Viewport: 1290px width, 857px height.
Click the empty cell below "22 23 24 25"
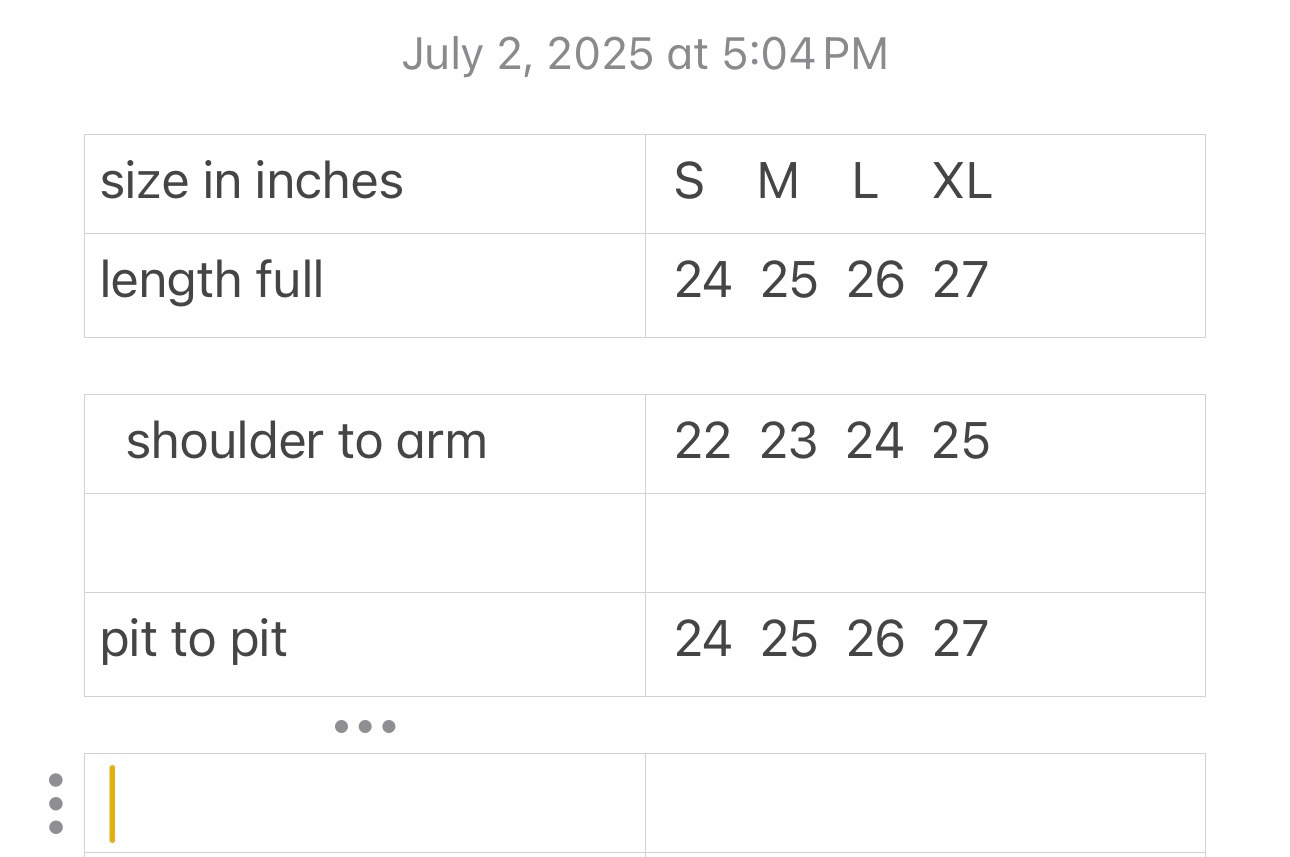pos(924,542)
